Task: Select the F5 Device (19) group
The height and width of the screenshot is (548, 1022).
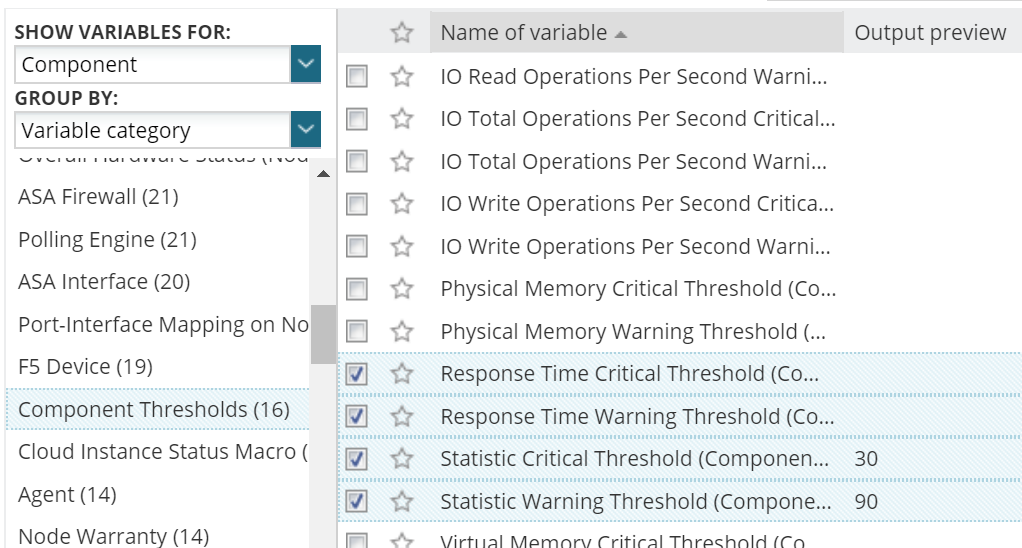Action: tap(85, 367)
